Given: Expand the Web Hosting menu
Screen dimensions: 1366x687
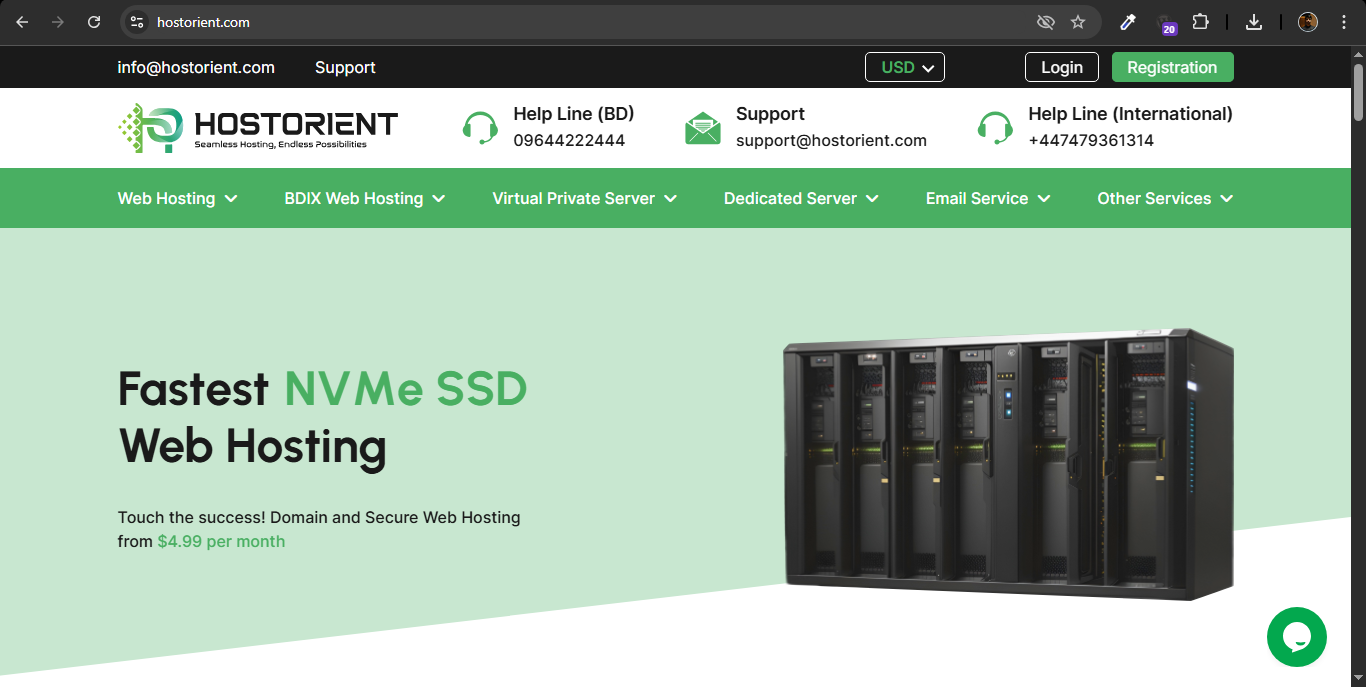Looking at the screenshot, I should tap(177, 198).
